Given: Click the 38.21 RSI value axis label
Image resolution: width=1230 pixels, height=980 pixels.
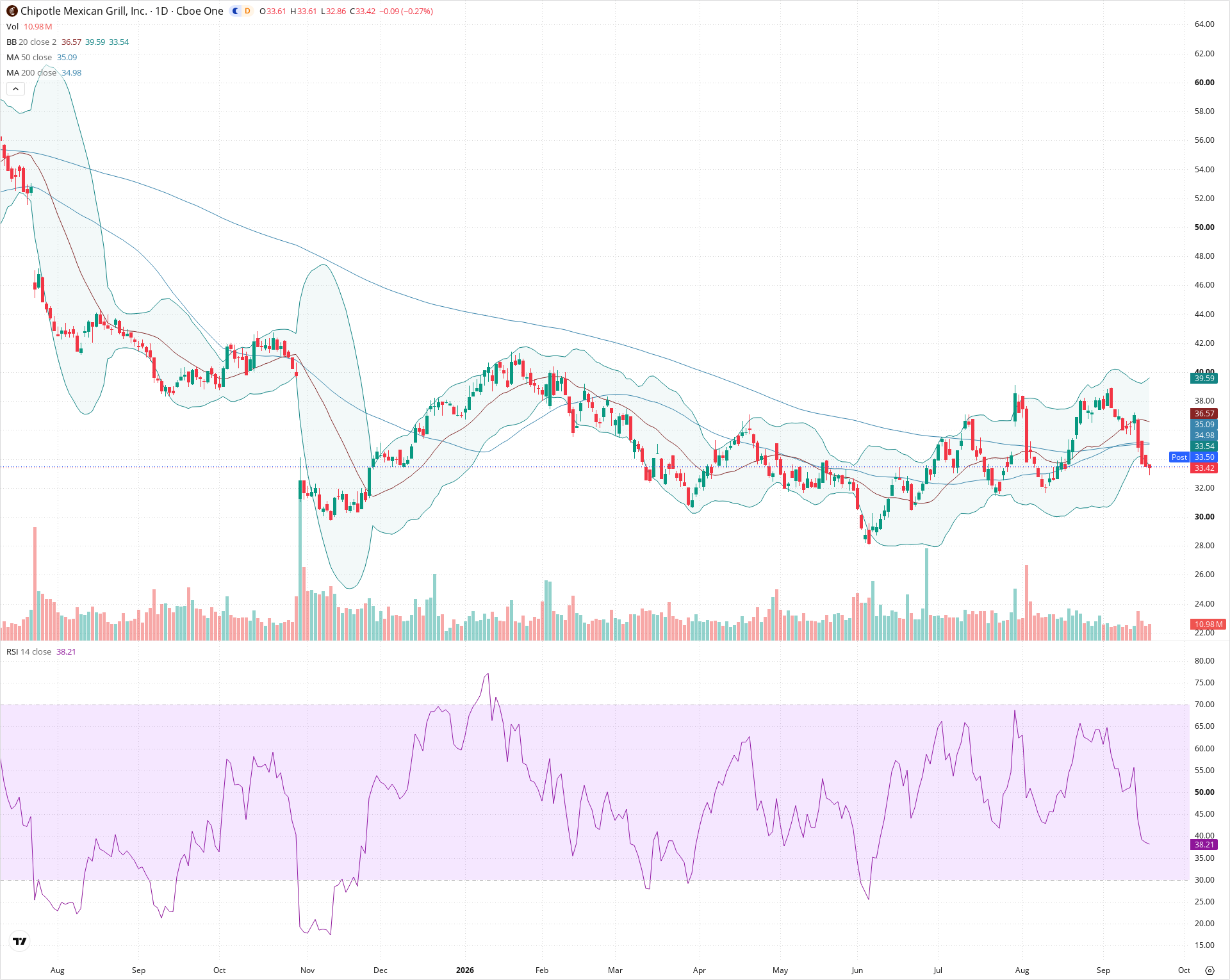Looking at the screenshot, I should (x=1204, y=845).
